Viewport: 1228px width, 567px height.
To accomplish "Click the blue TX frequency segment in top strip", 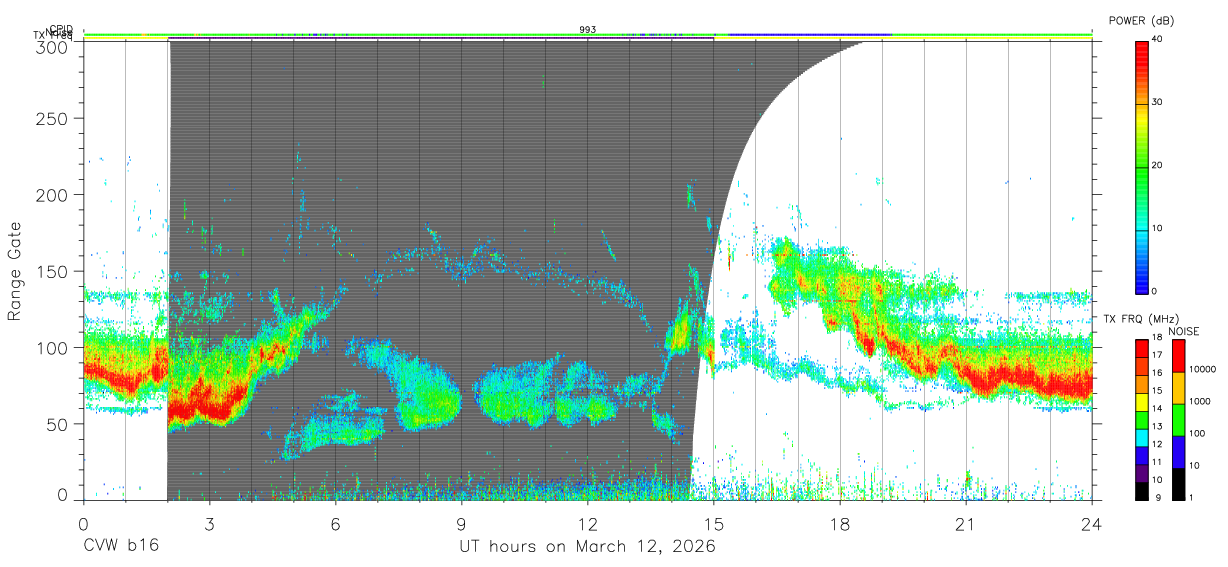I will tap(809, 35).
